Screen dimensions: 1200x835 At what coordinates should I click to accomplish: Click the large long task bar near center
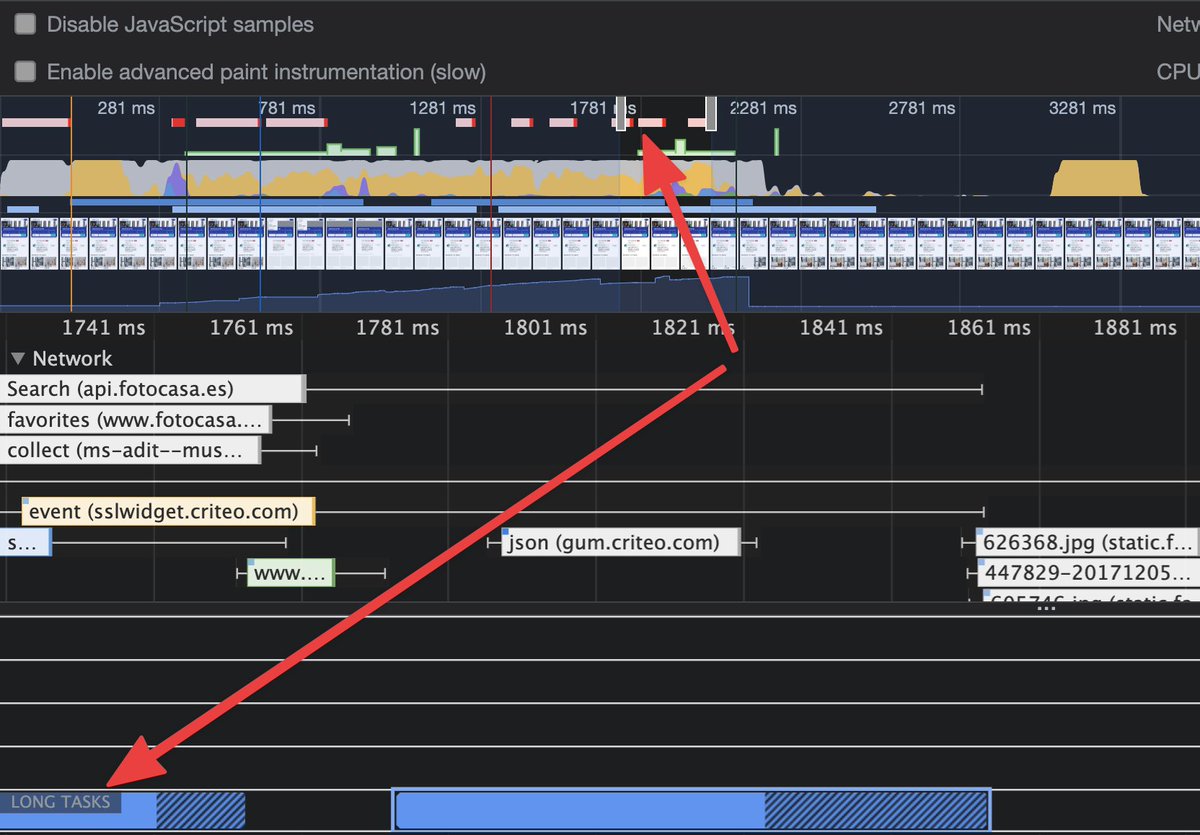click(x=690, y=809)
